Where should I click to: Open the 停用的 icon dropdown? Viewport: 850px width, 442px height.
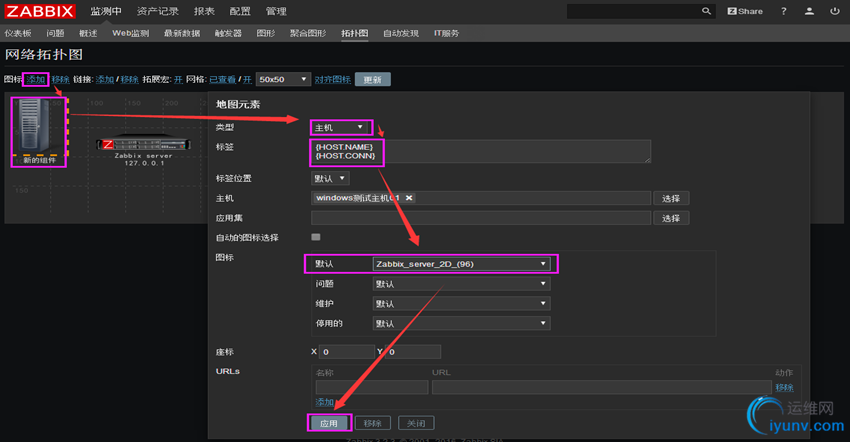[x=461, y=323]
